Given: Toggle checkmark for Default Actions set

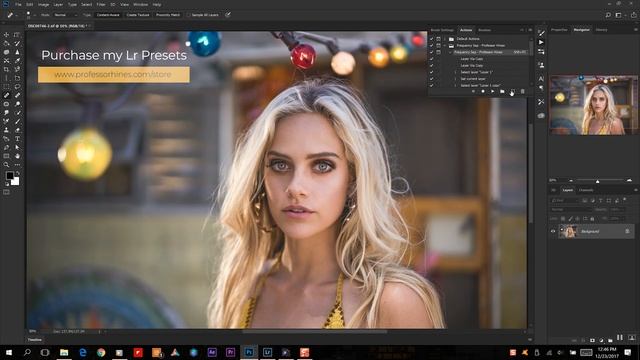Looking at the screenshot, I should (x=431, y=39).
